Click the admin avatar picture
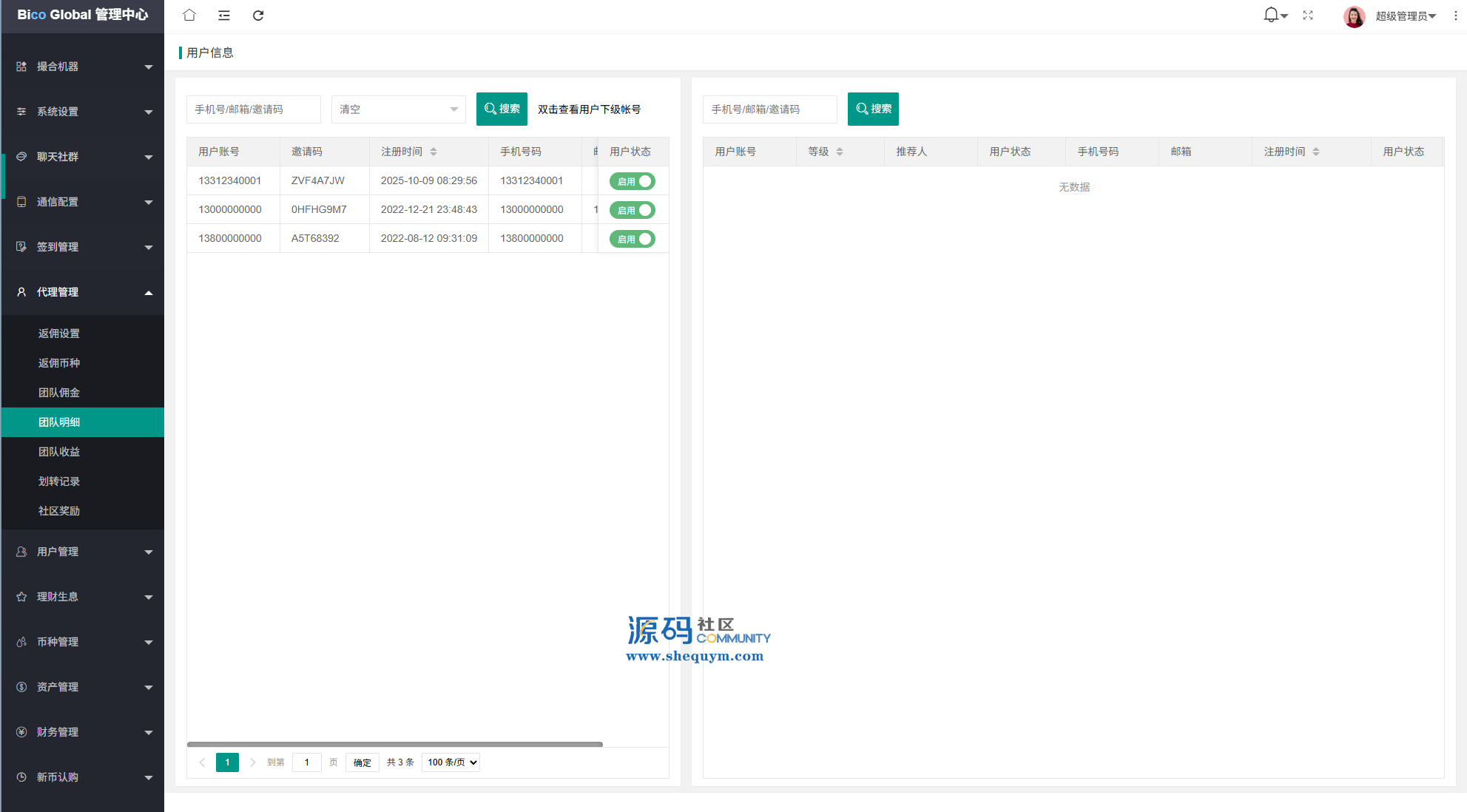This screenshot has height=812, width=1467. tap(1354, 16)
